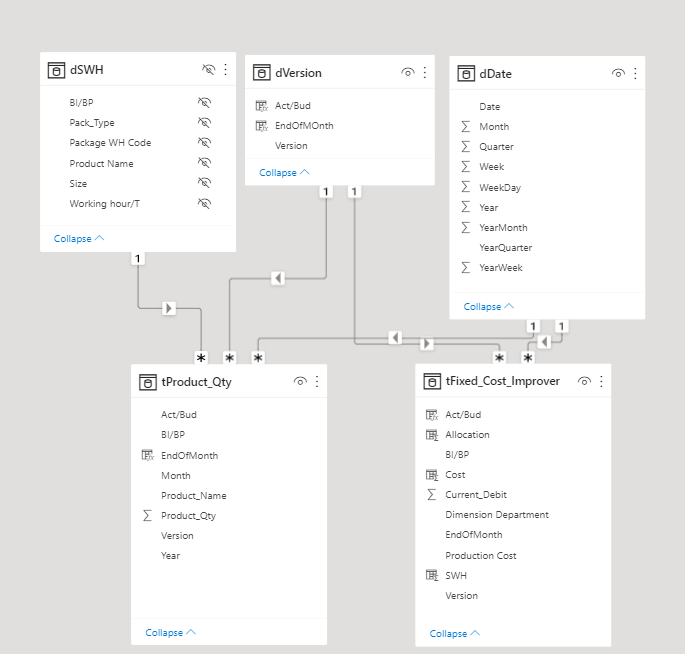Click sigma icon next to Quarter in dDate
The image size is (685, 654).
[466, 147]
